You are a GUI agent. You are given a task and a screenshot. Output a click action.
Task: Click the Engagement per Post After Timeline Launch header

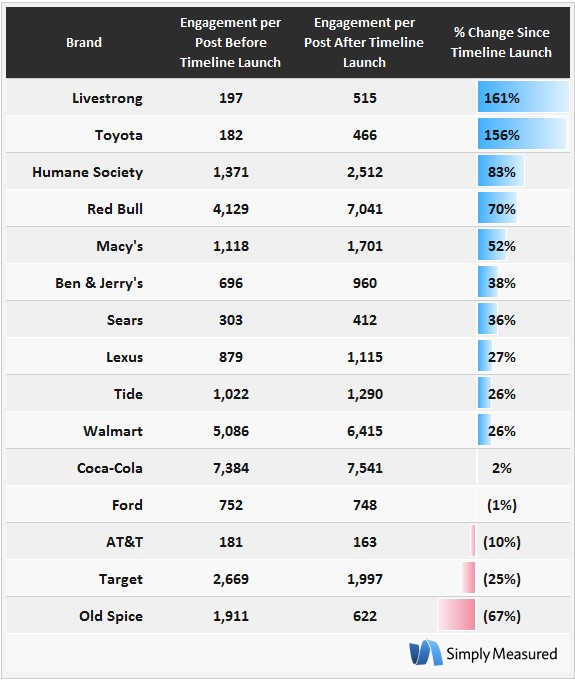coord(364,42)
